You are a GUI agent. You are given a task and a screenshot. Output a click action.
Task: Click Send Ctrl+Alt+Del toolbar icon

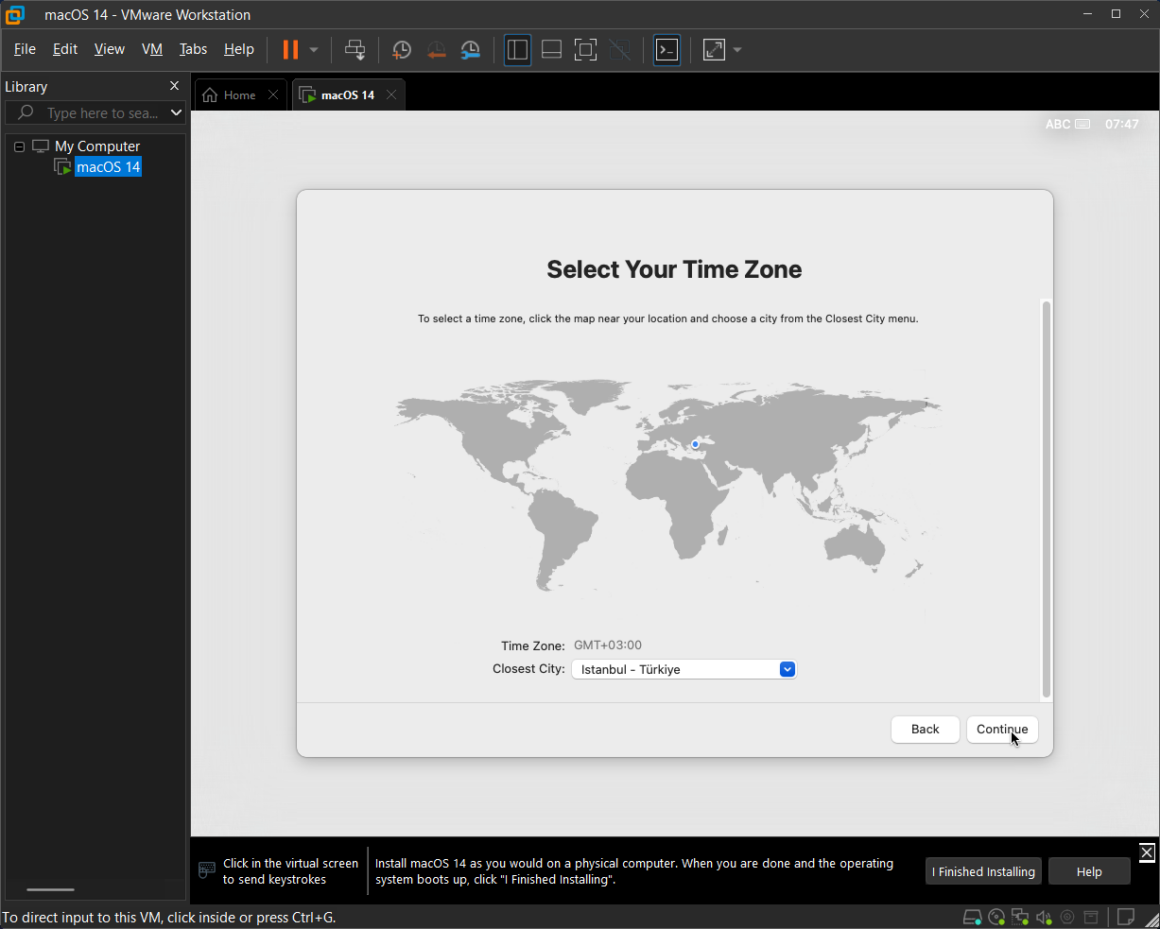[x=355, y=50]
